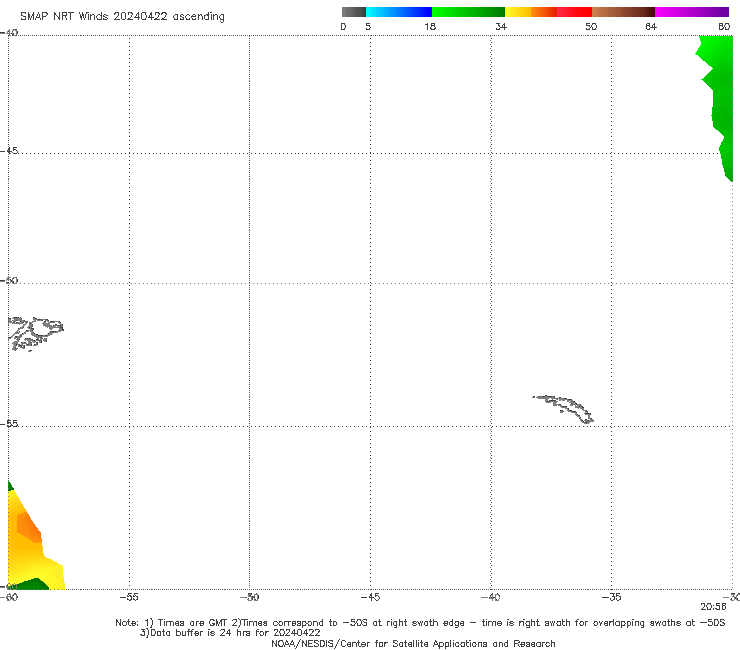The width and height of the screenshot is (740, 650).
Task: Click the longitude label -35
Action: coord(612,597)
